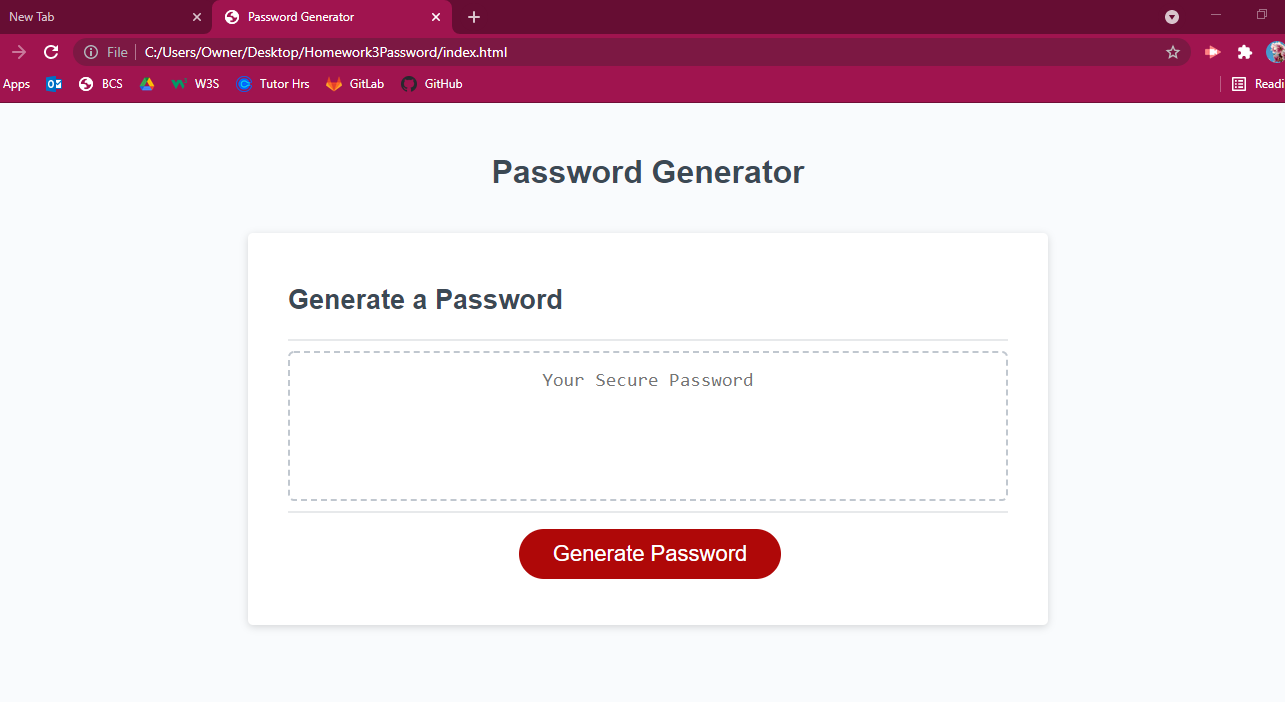Click the address bar file path

point(326,52)
